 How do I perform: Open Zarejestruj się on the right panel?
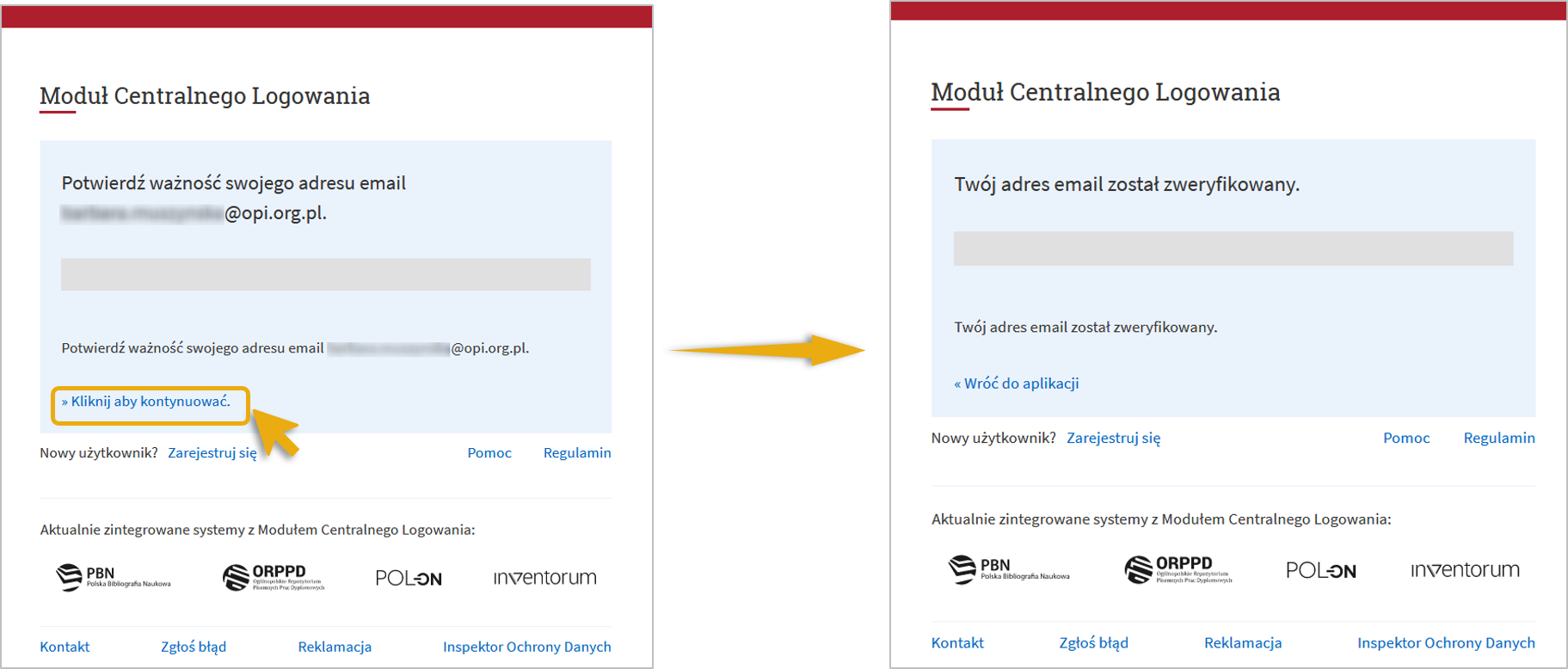pyautogui.click(x=1112, y=438)
